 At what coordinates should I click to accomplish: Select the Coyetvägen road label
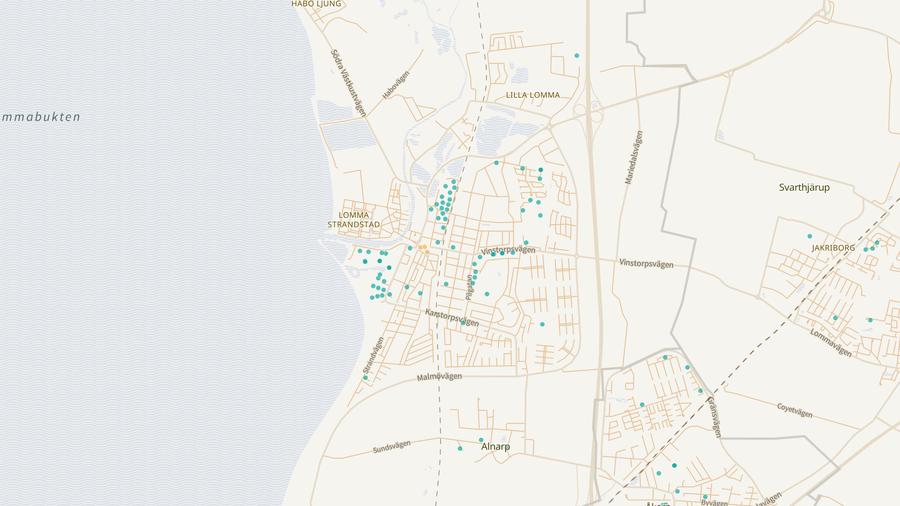coord(796,408)
